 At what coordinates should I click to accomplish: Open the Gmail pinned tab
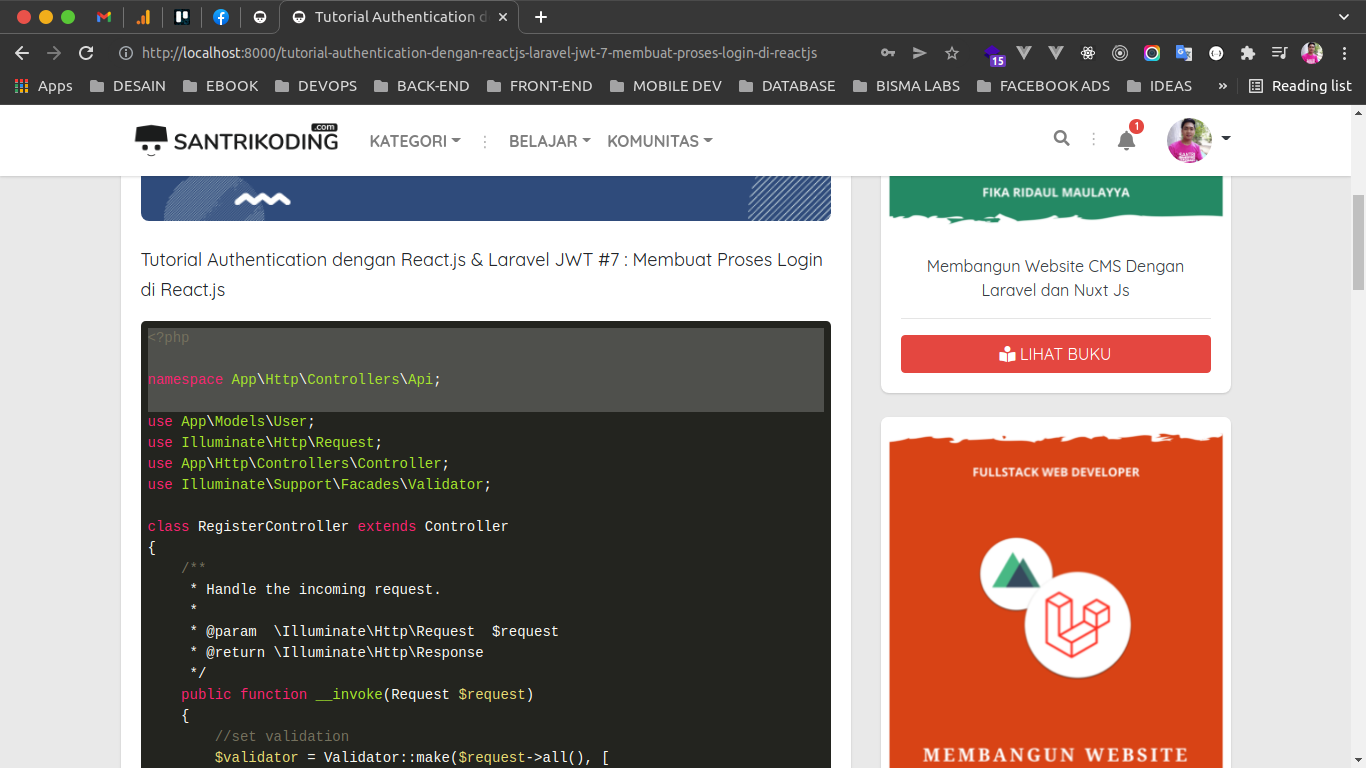point(103,16)
